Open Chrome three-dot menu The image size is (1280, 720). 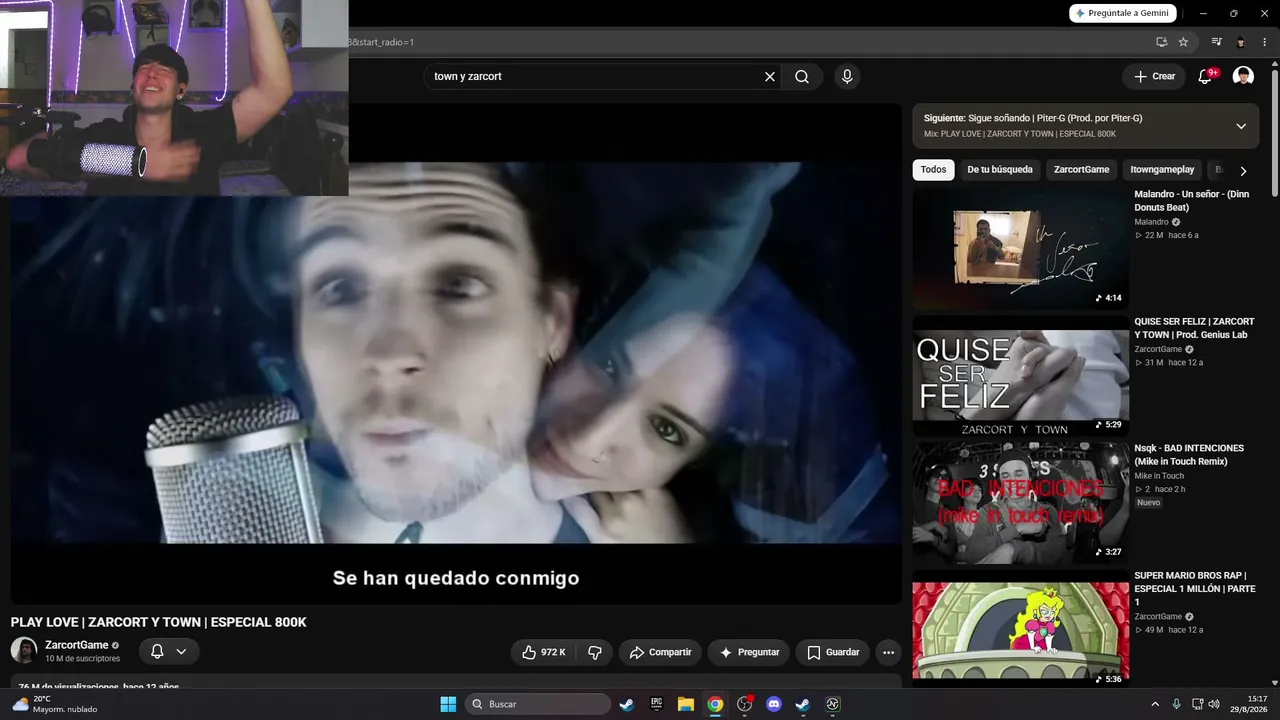(x=1265, y=42)
